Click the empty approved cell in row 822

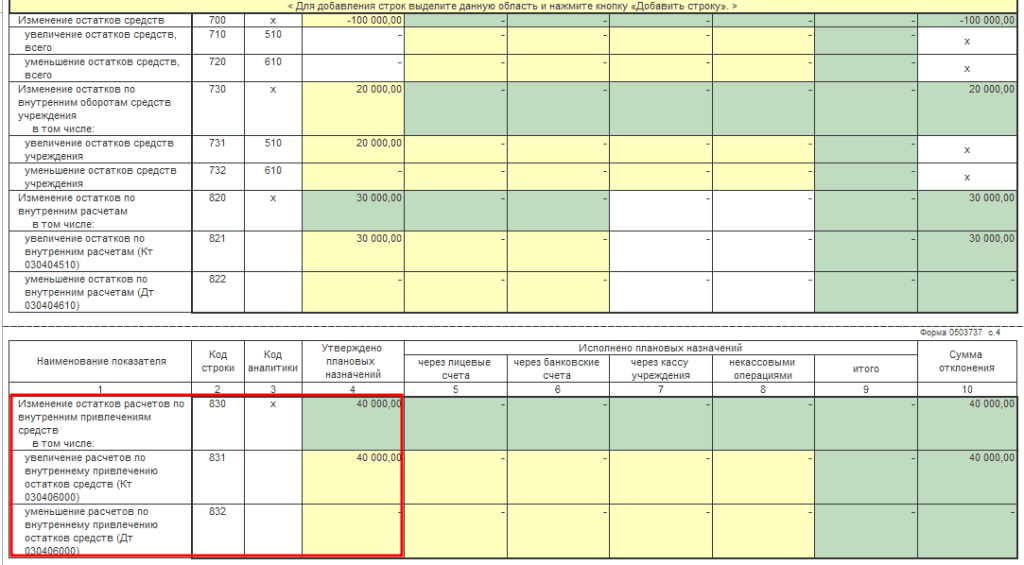point(353,292)
